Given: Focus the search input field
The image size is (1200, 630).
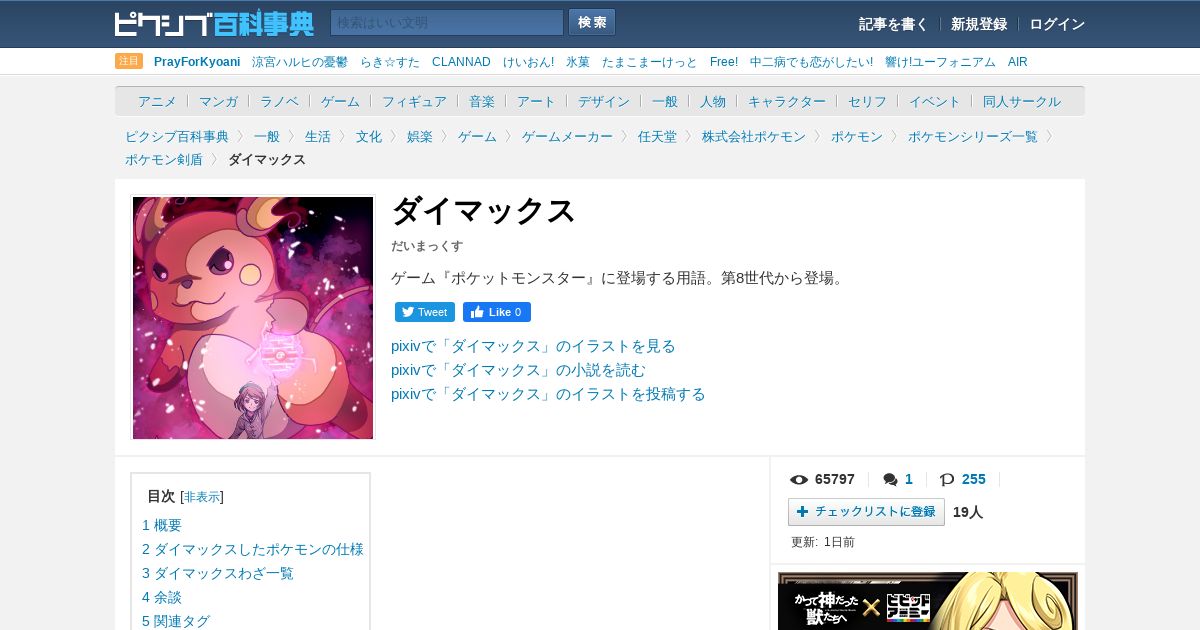Looking at the screenshot, I should tap(447, 22).
